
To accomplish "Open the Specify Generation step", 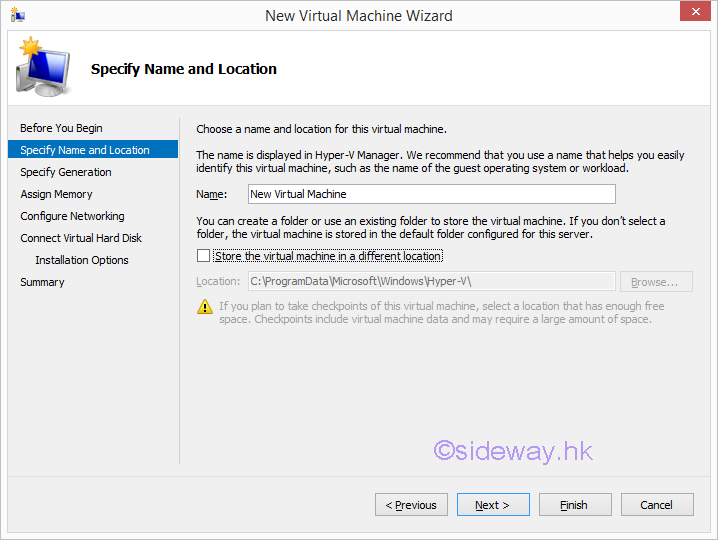I will (x=66, y=172).
